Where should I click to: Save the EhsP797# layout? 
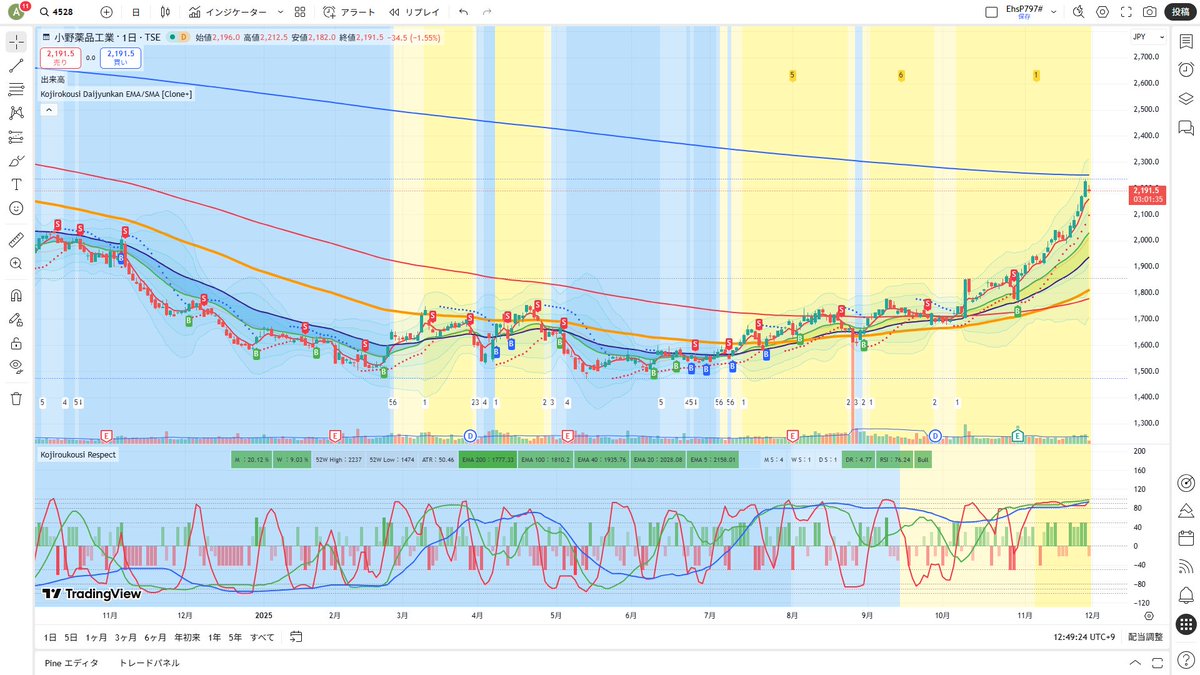[x=1024, y=12]
